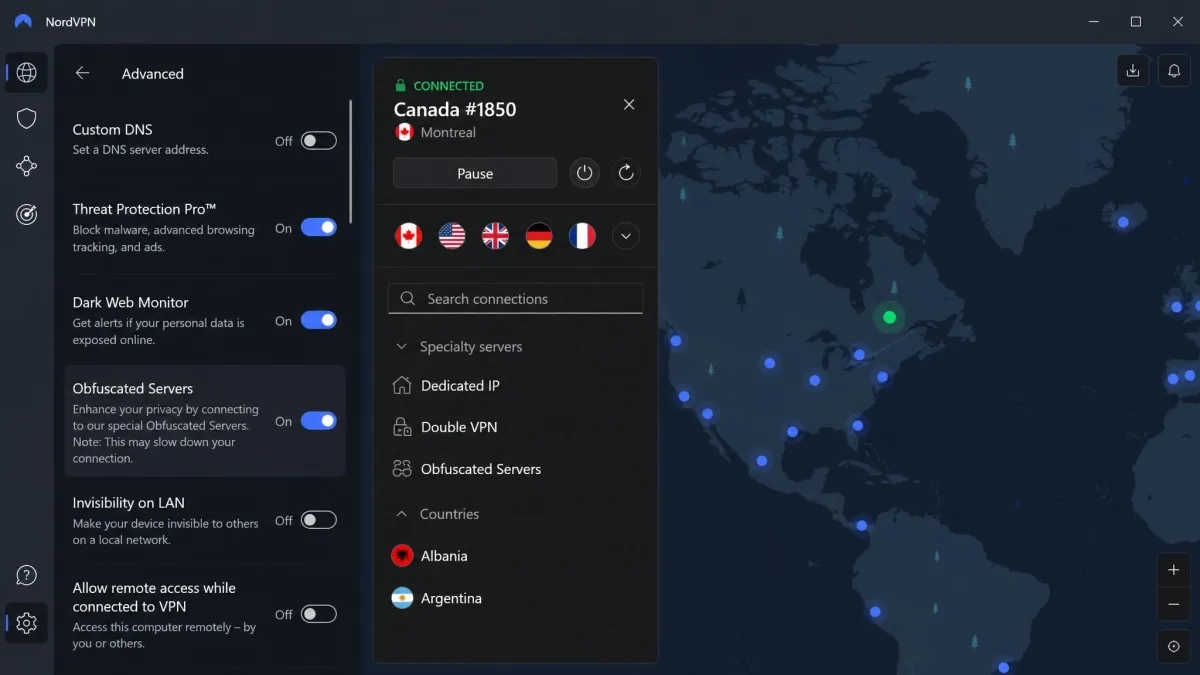This screenshot has width=1200, height=675.
Task: Click the Custom DNS setting title
Action: [112, 129]
